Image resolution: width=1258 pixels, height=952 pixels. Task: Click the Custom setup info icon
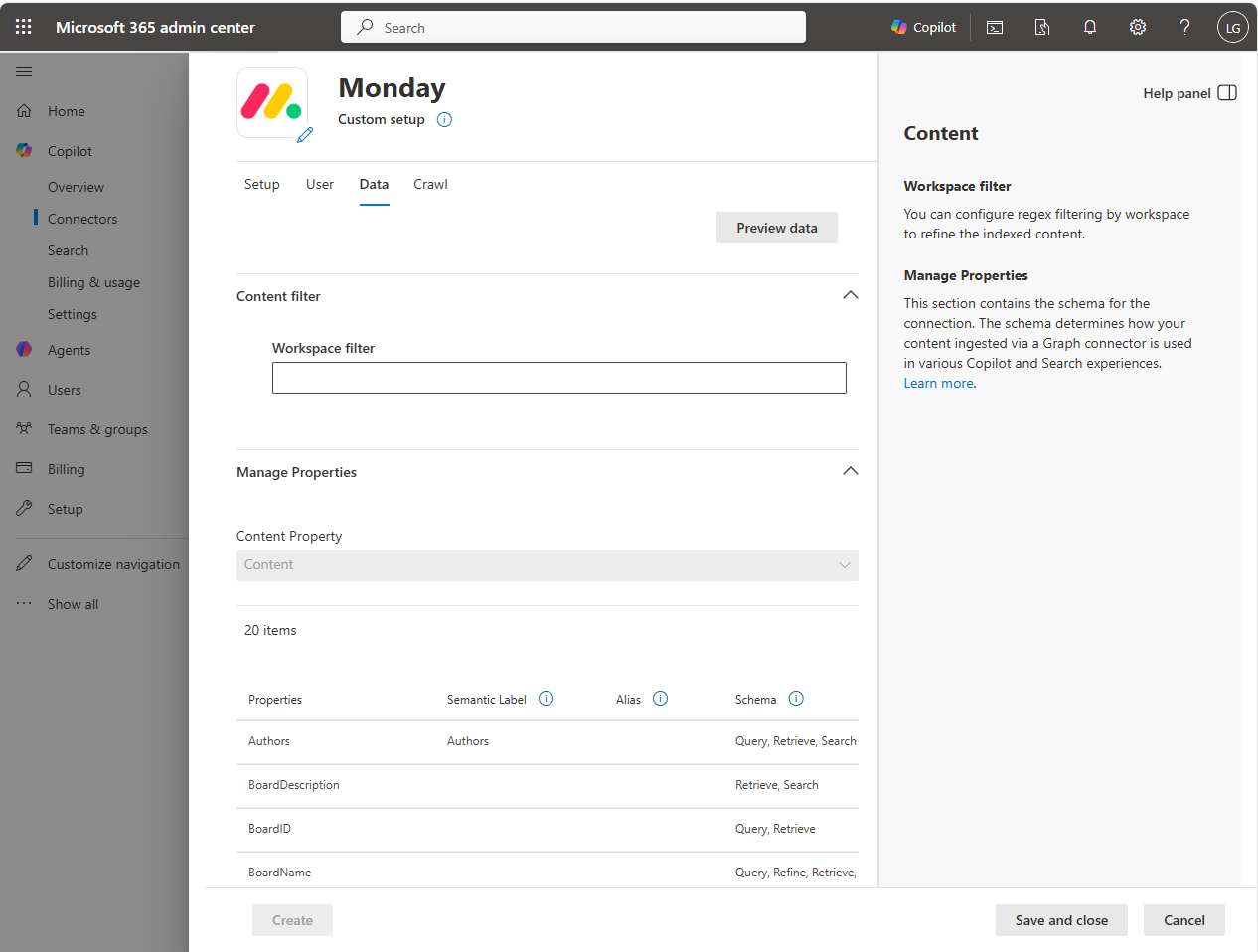[x=445, y=120]
